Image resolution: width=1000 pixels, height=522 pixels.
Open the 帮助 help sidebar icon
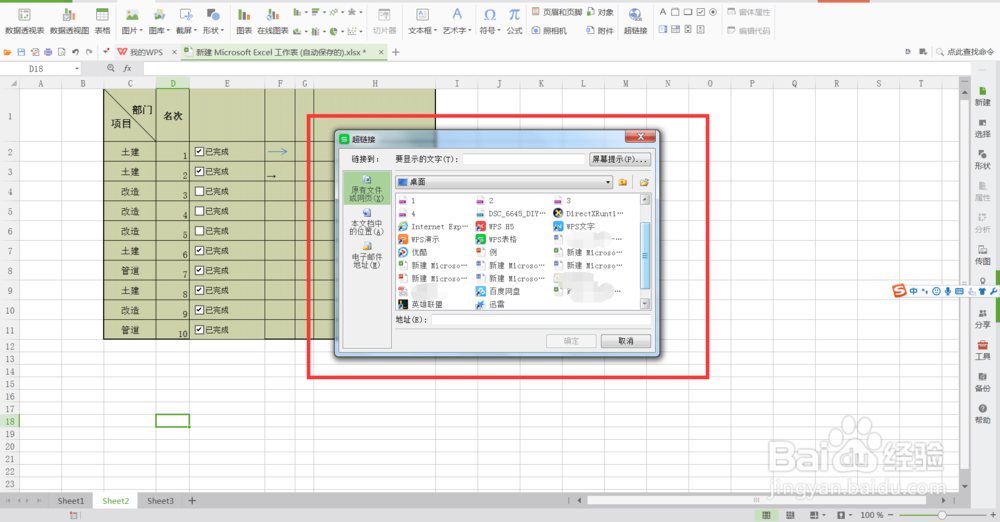[983, 414]
